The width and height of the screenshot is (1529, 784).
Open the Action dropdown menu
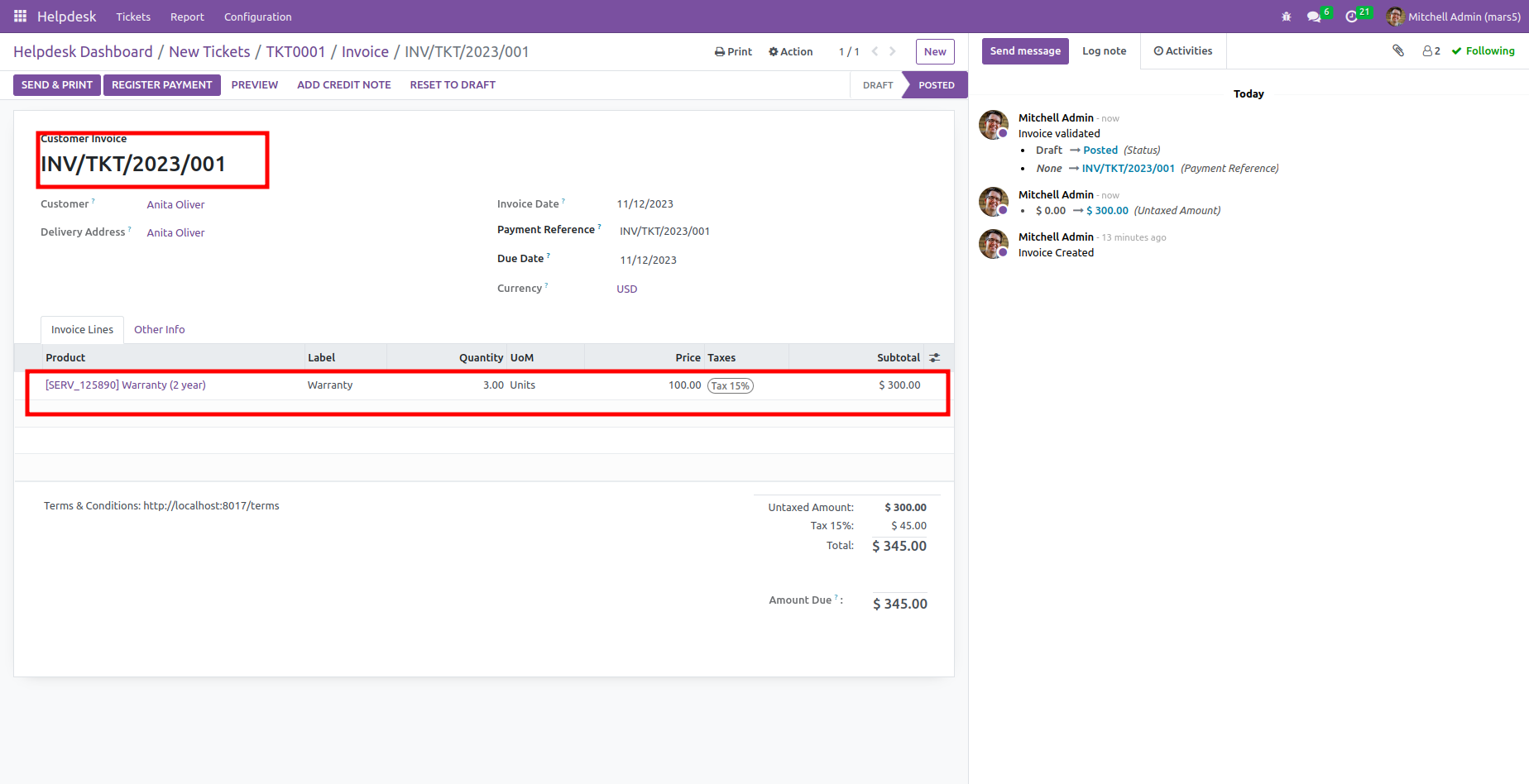pos(790,51)
